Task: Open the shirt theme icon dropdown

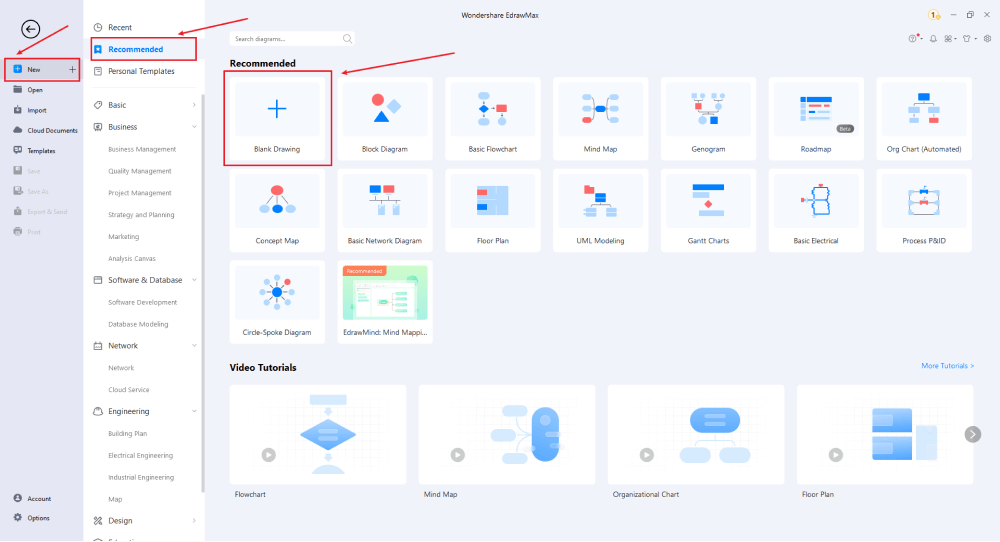Action: pos(969,39)
